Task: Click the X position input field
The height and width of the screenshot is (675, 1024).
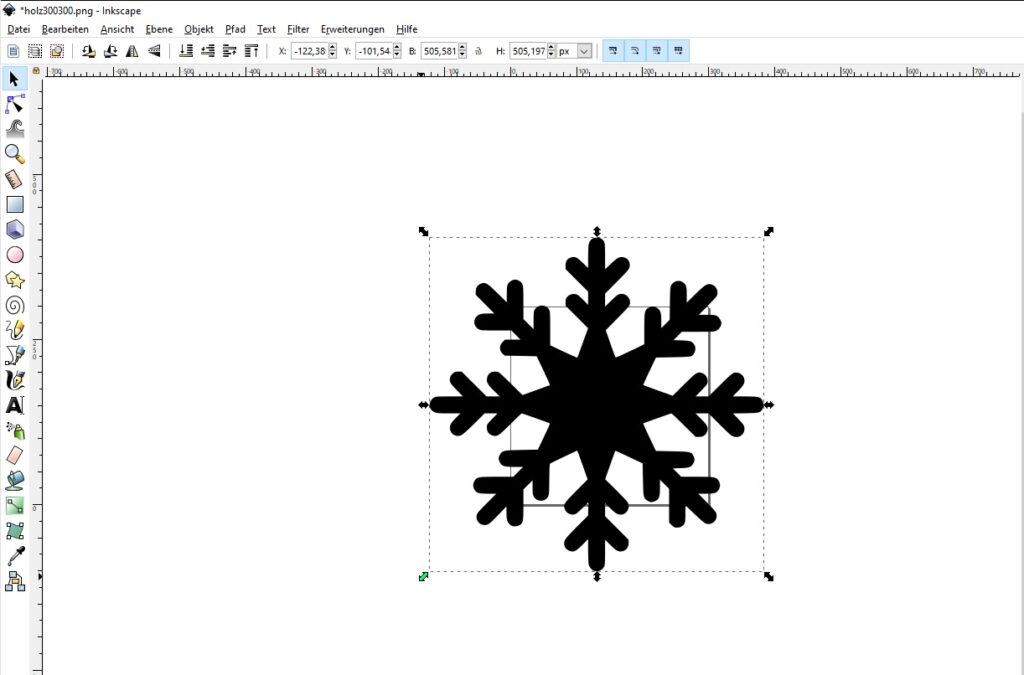Action: [x=309, y=51]
